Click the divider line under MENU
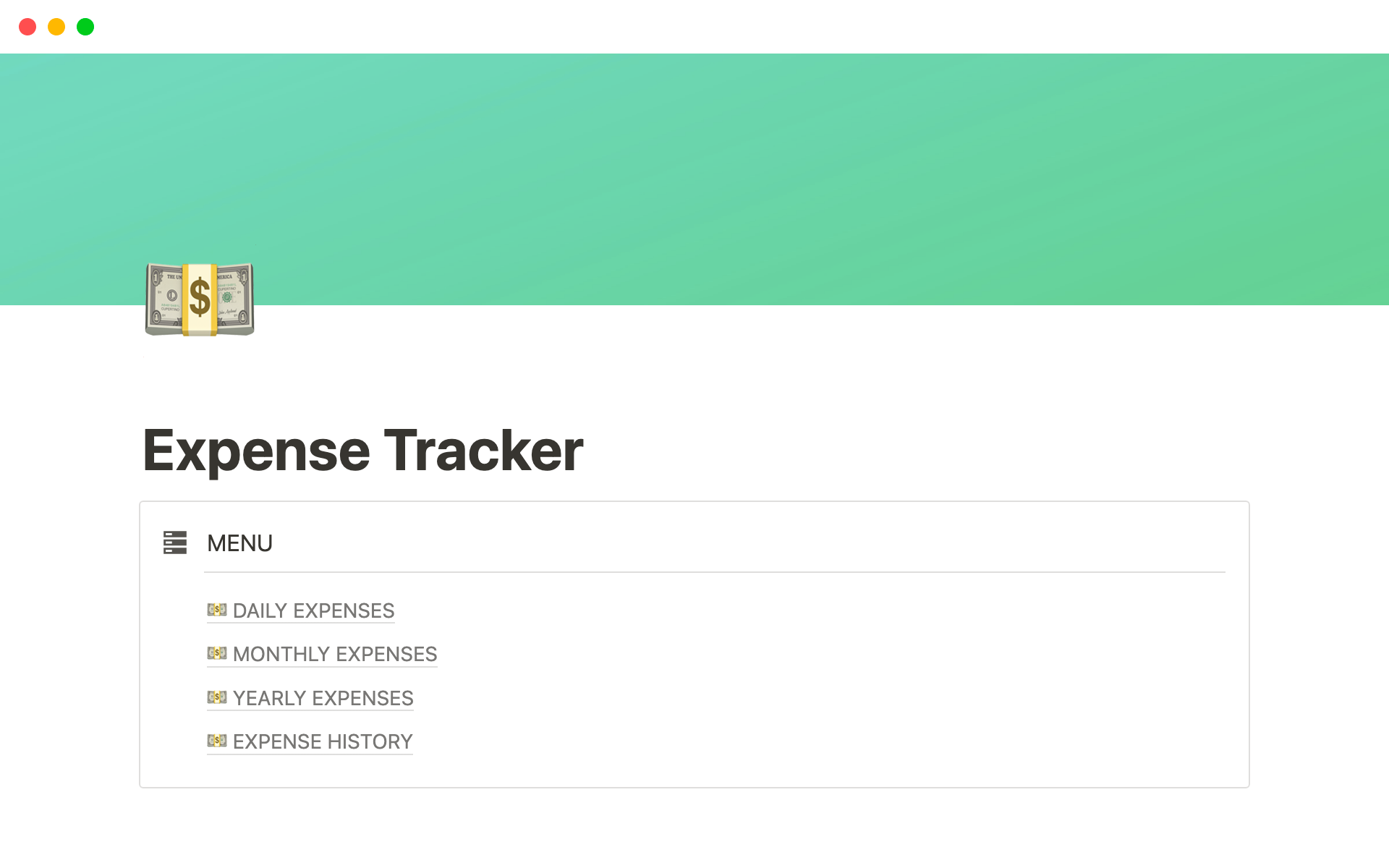This screenshot has width=1389, height=868. [714, 572]
